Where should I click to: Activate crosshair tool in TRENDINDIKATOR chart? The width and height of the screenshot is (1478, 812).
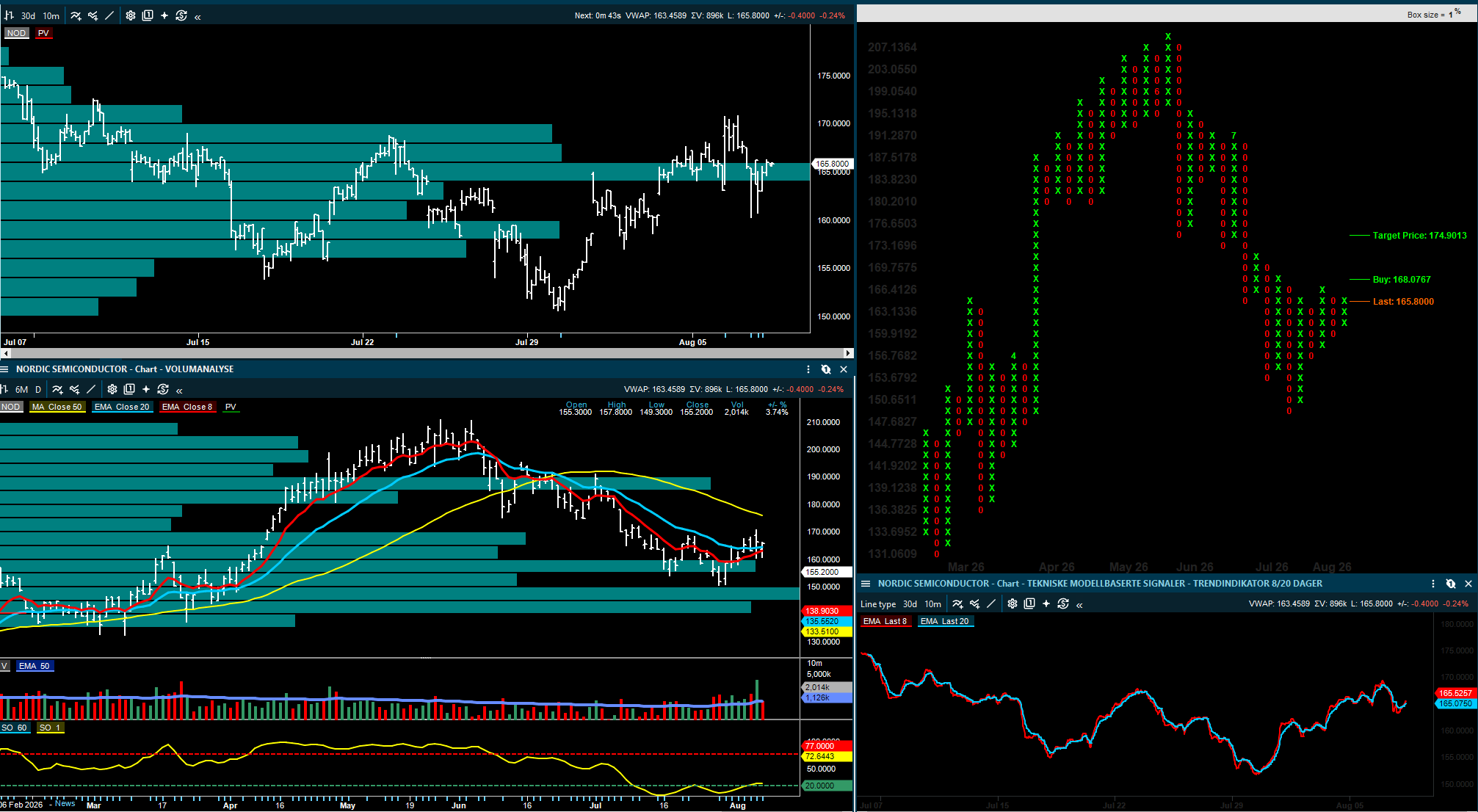point(1046,604)
